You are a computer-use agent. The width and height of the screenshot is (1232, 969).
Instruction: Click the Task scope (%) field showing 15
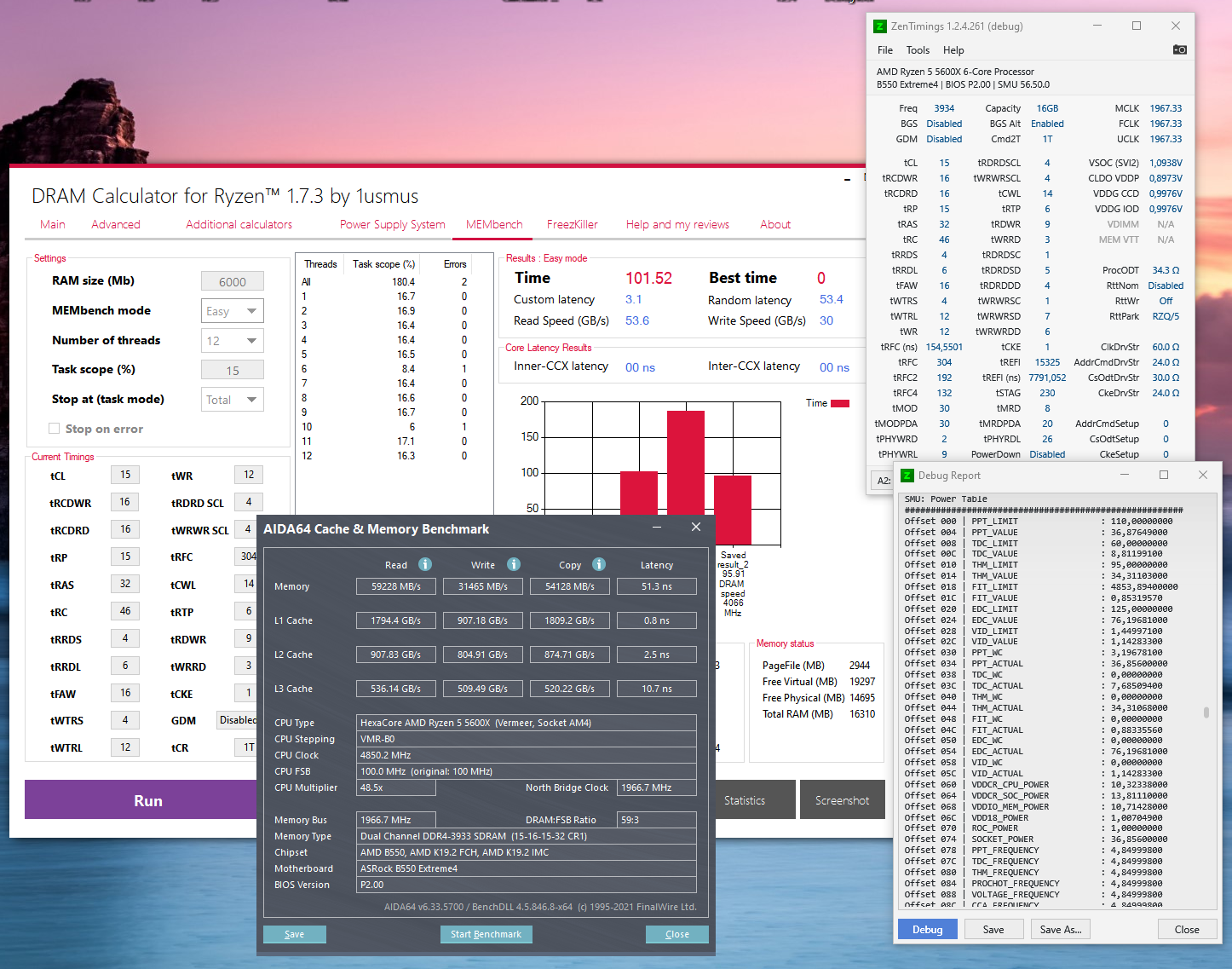[233, 371]
